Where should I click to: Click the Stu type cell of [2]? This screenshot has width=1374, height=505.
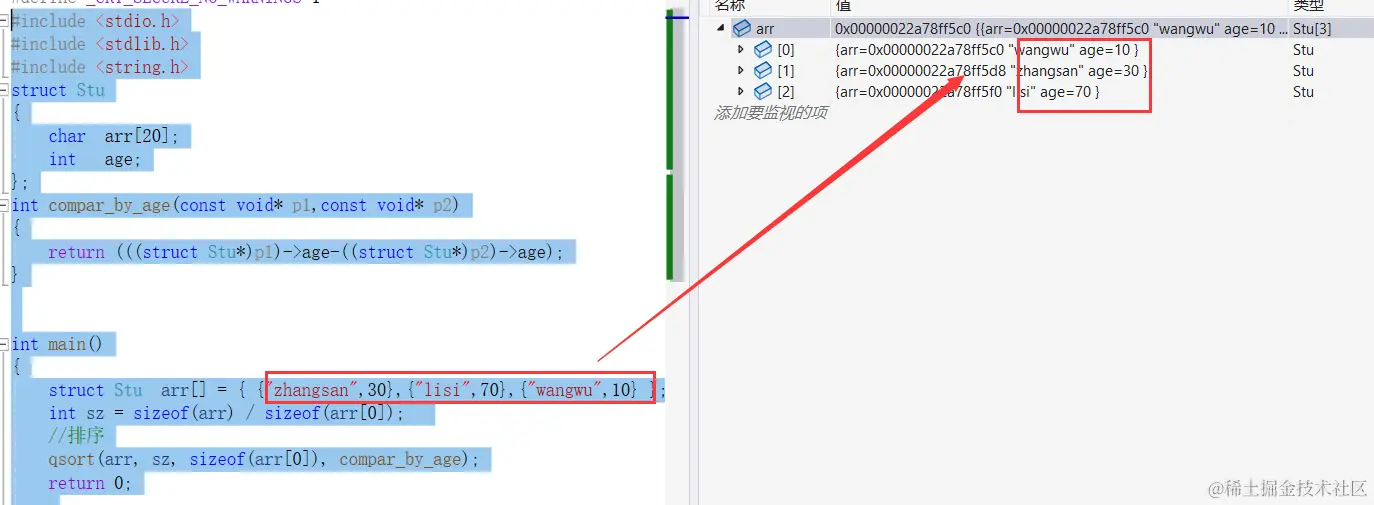1303,91
